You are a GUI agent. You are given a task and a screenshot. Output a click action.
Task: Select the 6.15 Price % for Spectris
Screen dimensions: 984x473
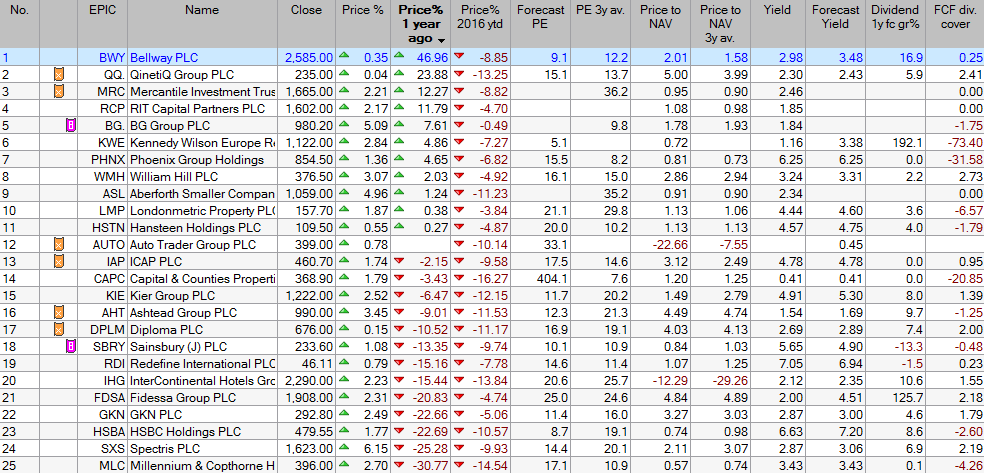376,449
